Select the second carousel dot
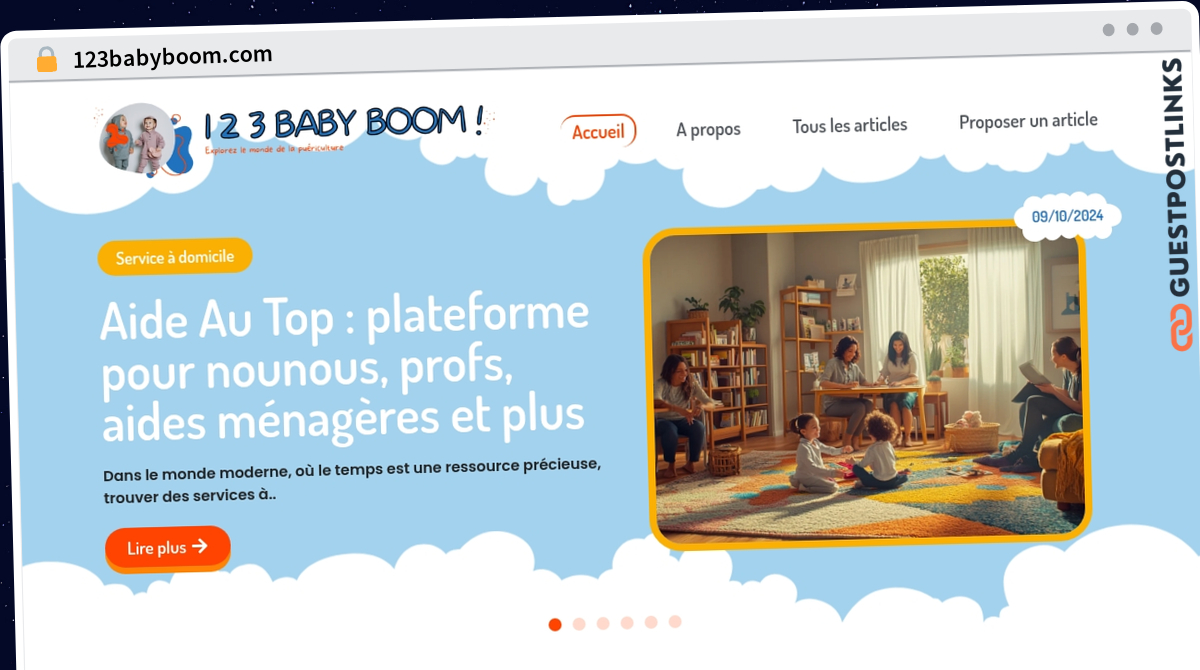Viewport: 1200px width, 670px height. coord(579,624)
